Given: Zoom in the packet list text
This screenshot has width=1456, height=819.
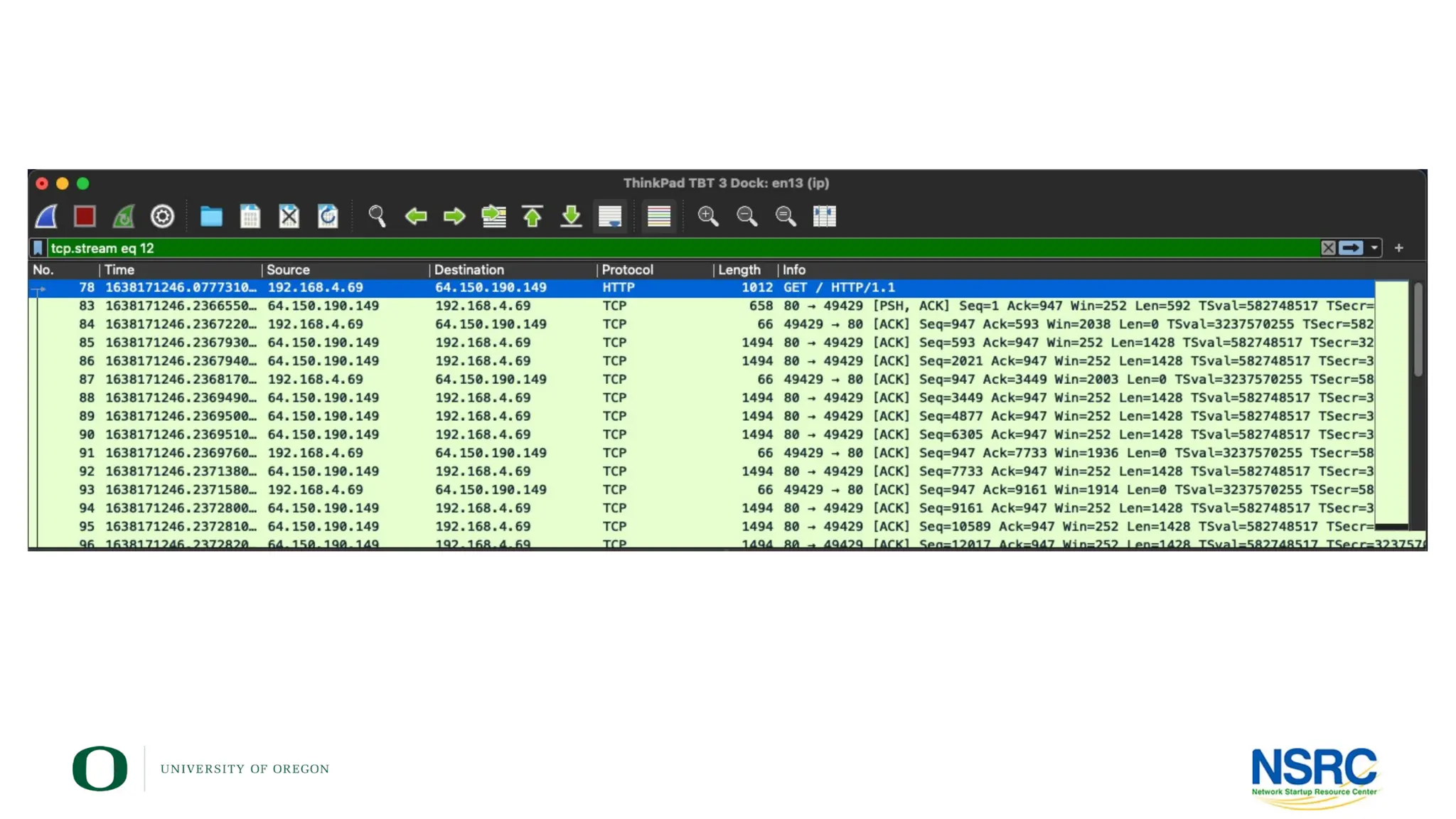Looking at the screenshot, I should point(707,216).
